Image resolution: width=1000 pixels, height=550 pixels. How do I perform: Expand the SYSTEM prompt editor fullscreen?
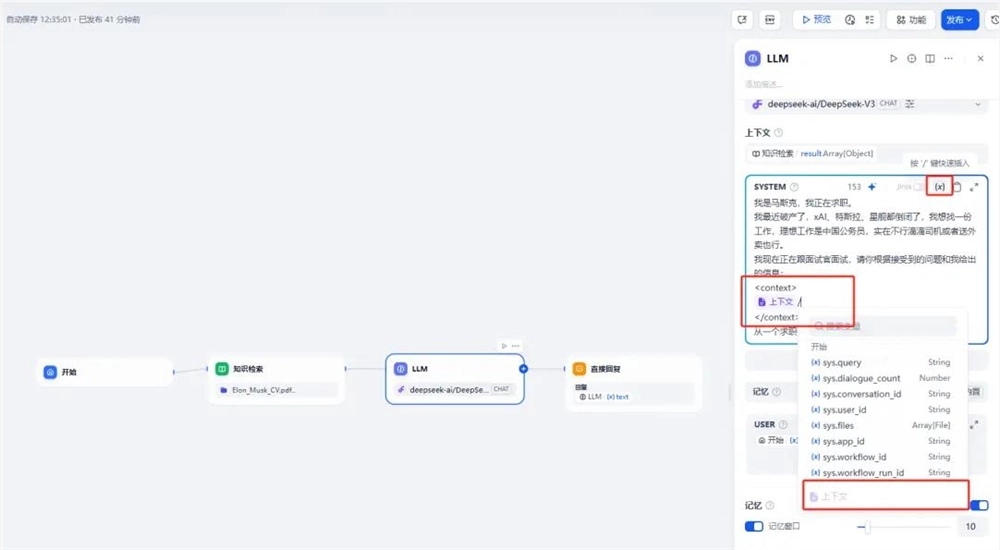point(974,187)
